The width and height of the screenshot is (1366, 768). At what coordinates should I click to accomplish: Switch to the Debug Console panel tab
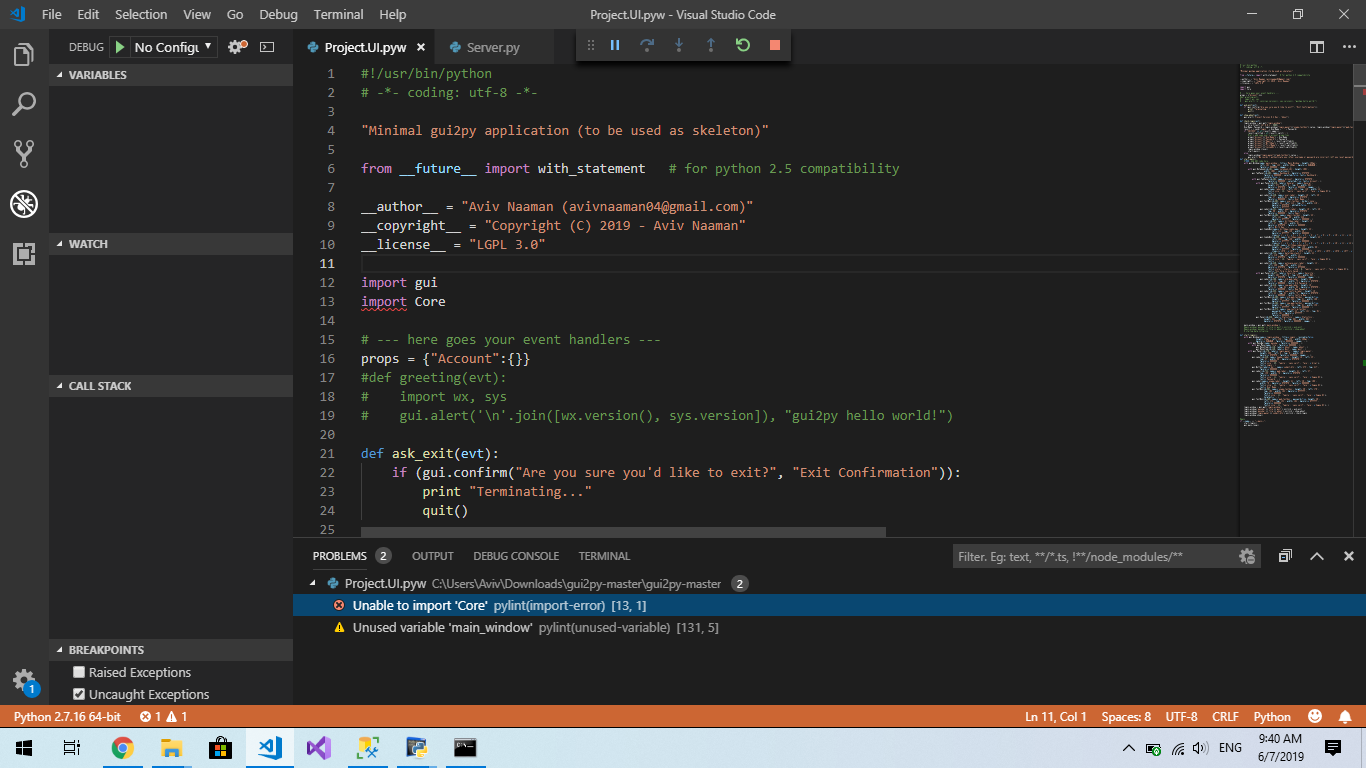tap(516, 556)
